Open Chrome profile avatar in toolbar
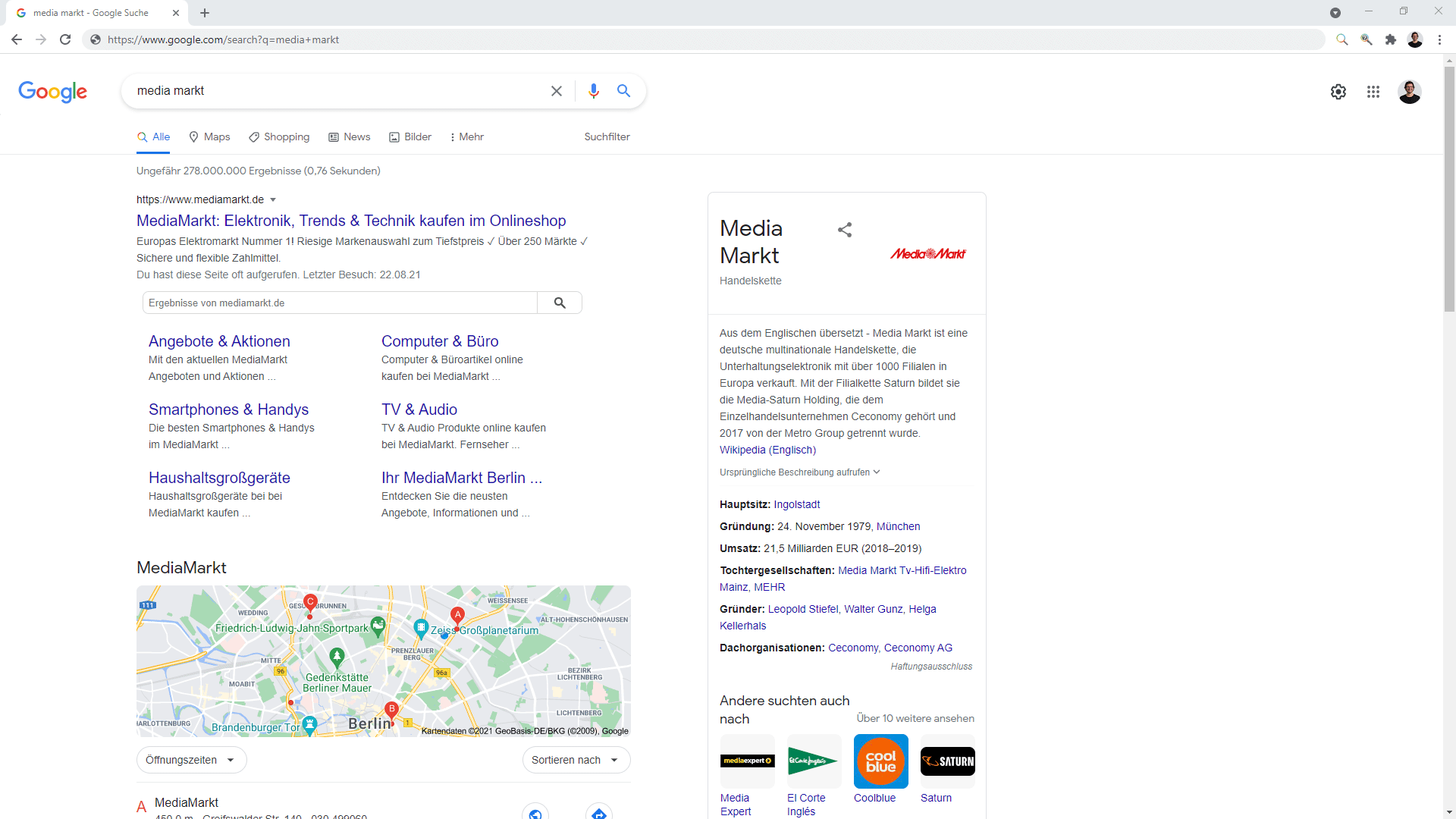This screenshot has height=819, width=1456. (1415, 39)
